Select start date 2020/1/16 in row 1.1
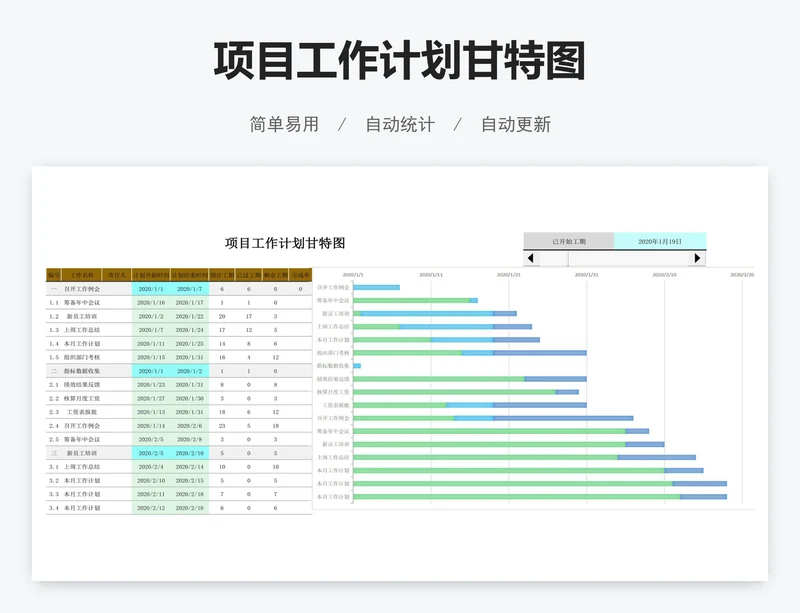Viewport: 800px width, 613px height. tap(151, 303)
